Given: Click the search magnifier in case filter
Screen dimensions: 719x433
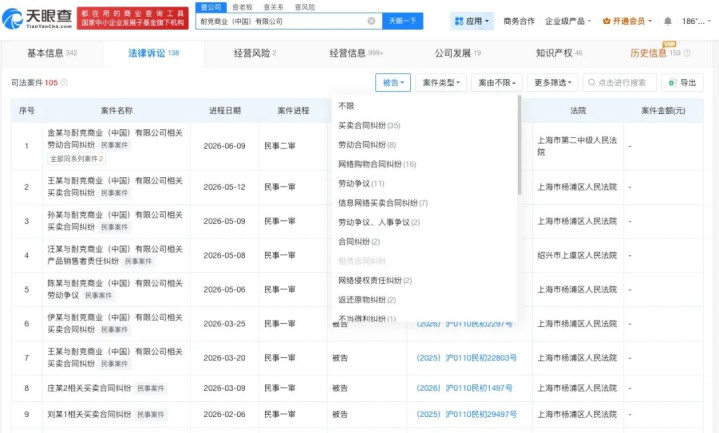Looking at the screenshot, I should pos(592,83).
